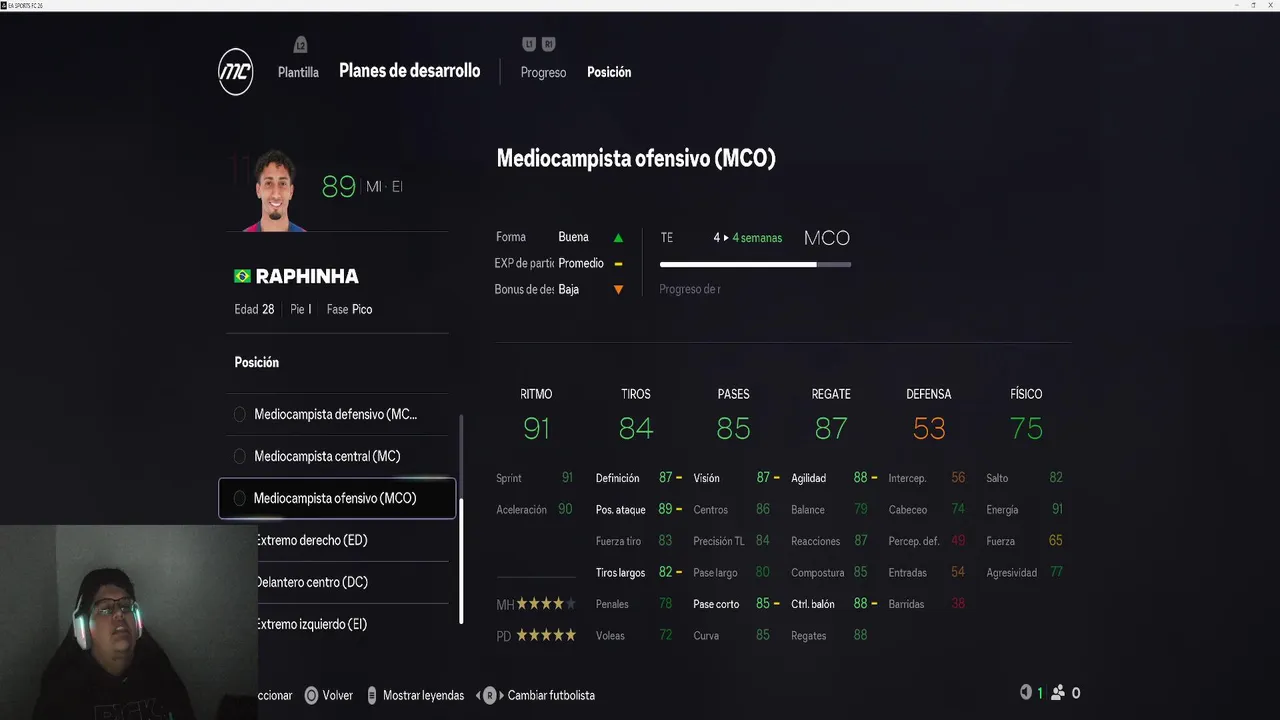Choose Delantero centro (DC) position

pos(312,582)
